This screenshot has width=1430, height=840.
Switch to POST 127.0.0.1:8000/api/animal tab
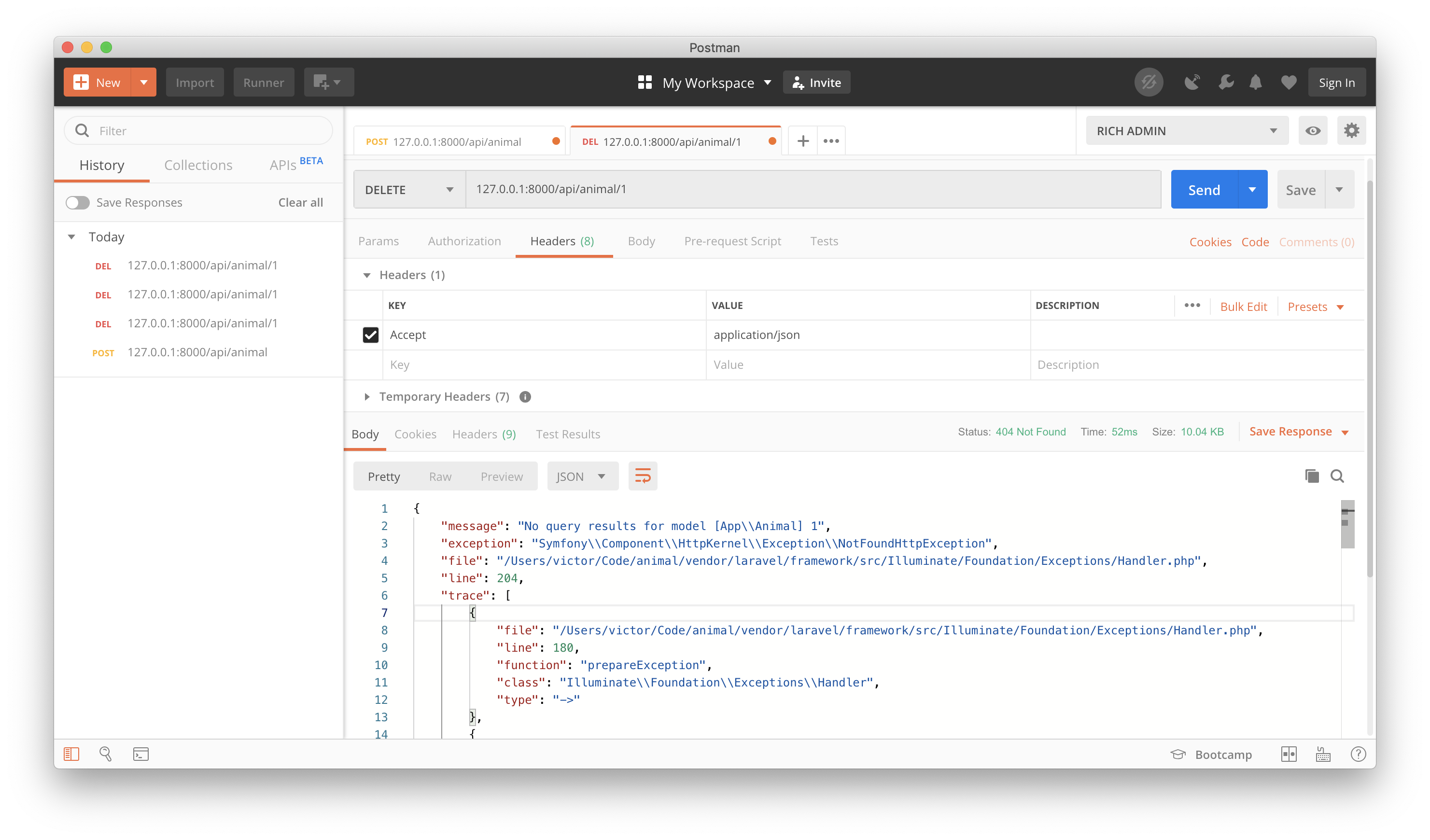click(x=459, y=141)
